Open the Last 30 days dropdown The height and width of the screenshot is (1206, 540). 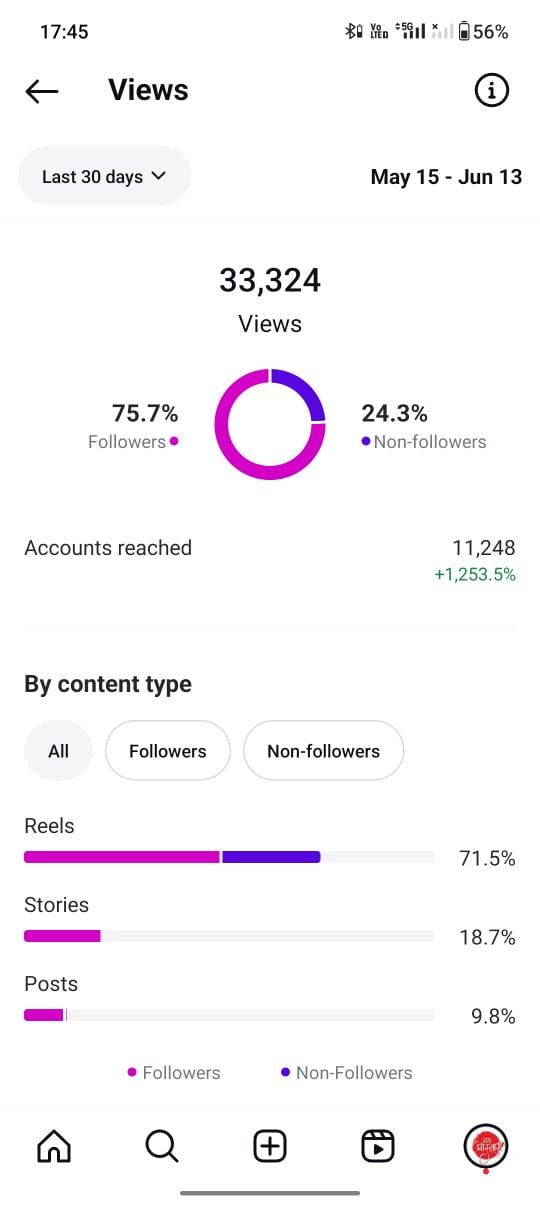105,176
